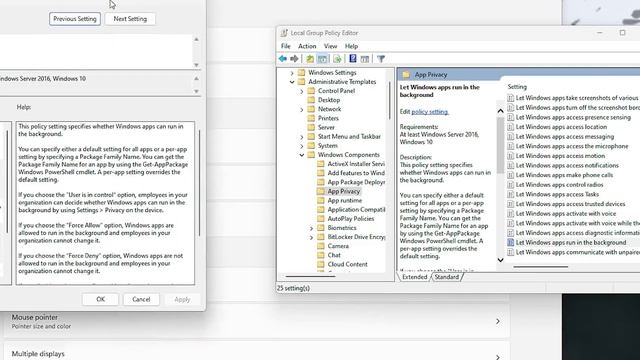Confirm the policy dialog with OK
Screen dimensions: 640x360
pos(100,299)
